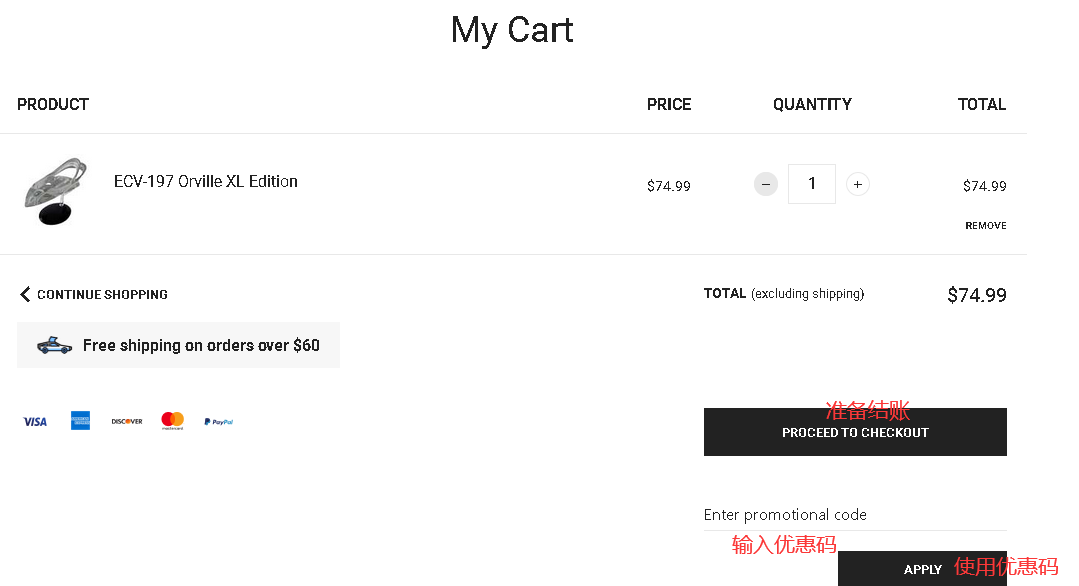Click the Quantity column header
This screenshot has width=1079, height=586.
(812, 105)
